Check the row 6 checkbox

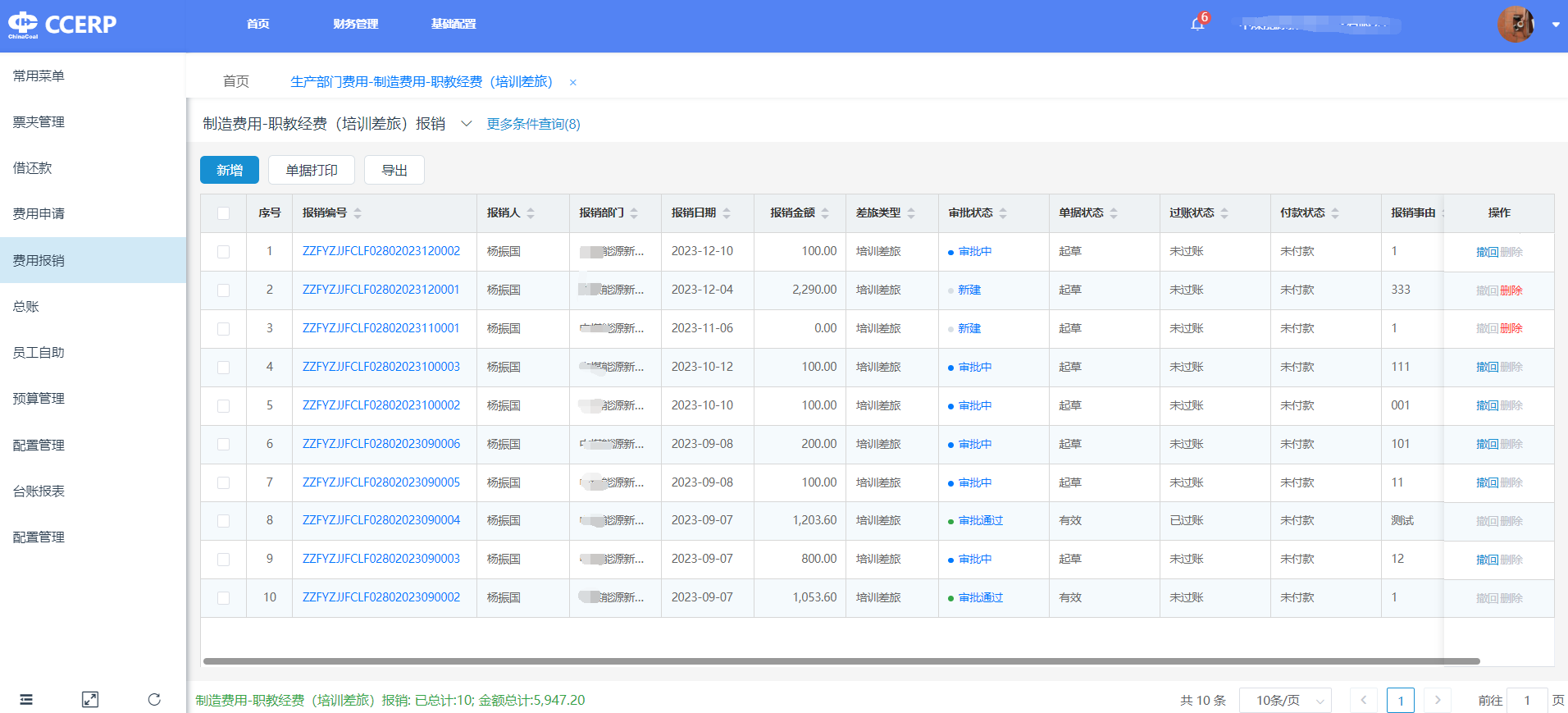[x=223, y=444]
